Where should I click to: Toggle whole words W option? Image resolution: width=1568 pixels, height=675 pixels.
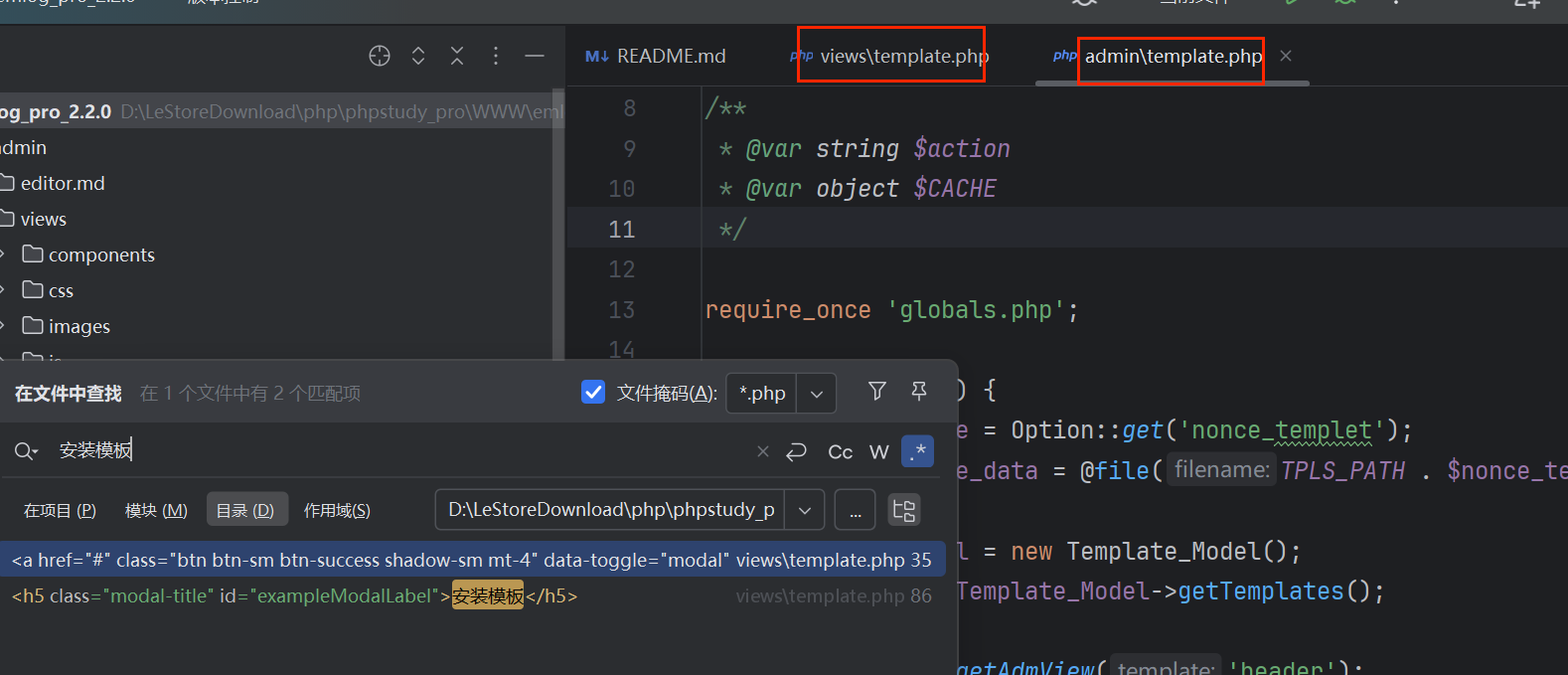pyautogui.click(x=878, y=451)
